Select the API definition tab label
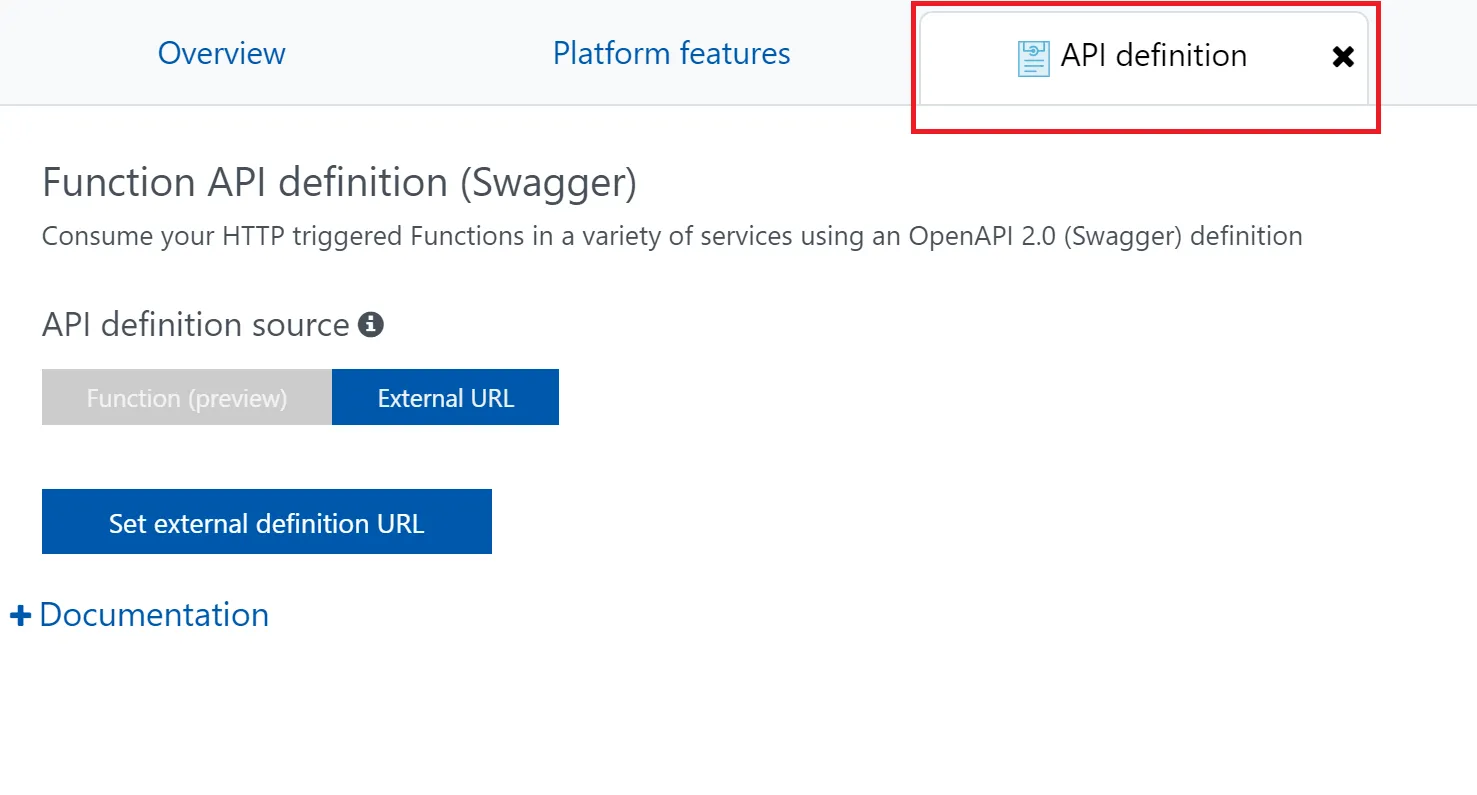1477x795 pixels. [x=1153, y=55]
